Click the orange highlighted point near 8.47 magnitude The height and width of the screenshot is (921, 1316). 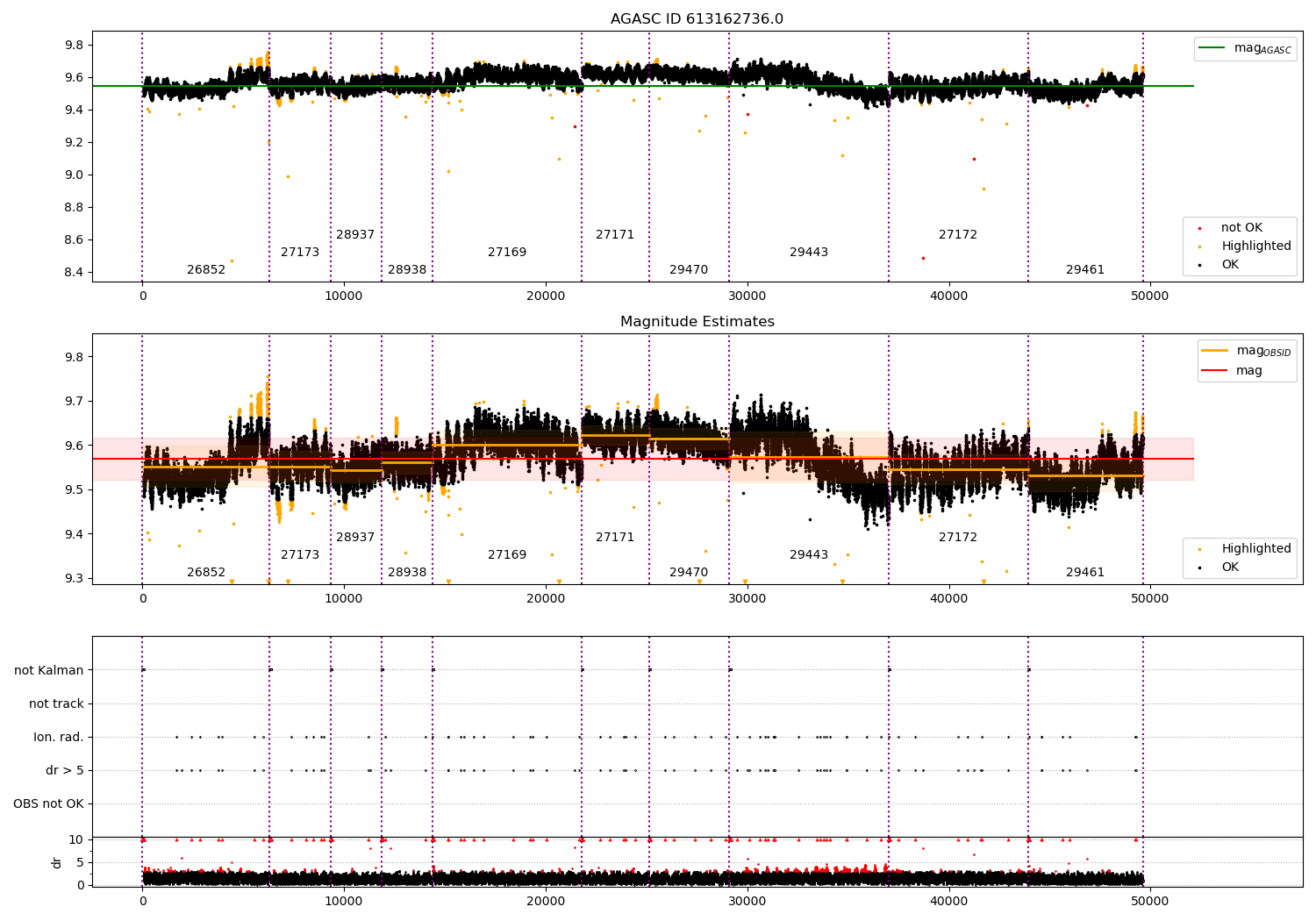tap(232, 261)
